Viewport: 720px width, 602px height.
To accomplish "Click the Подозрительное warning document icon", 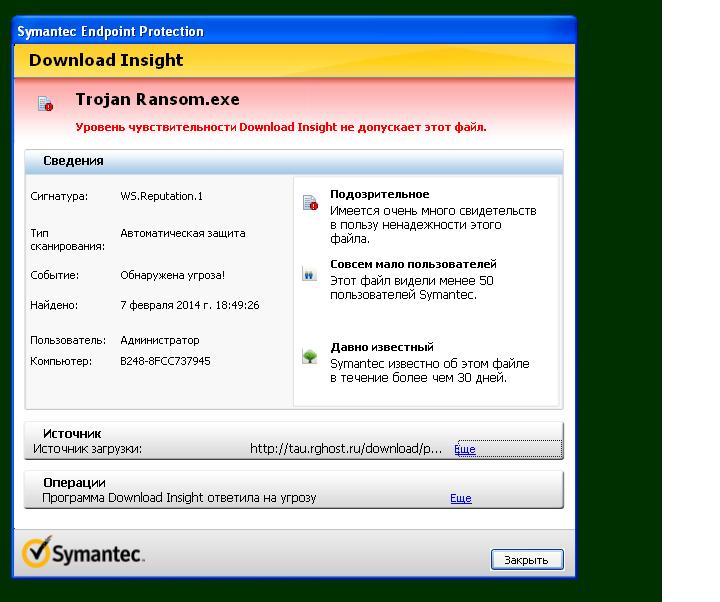I will (x=310, y=204).
